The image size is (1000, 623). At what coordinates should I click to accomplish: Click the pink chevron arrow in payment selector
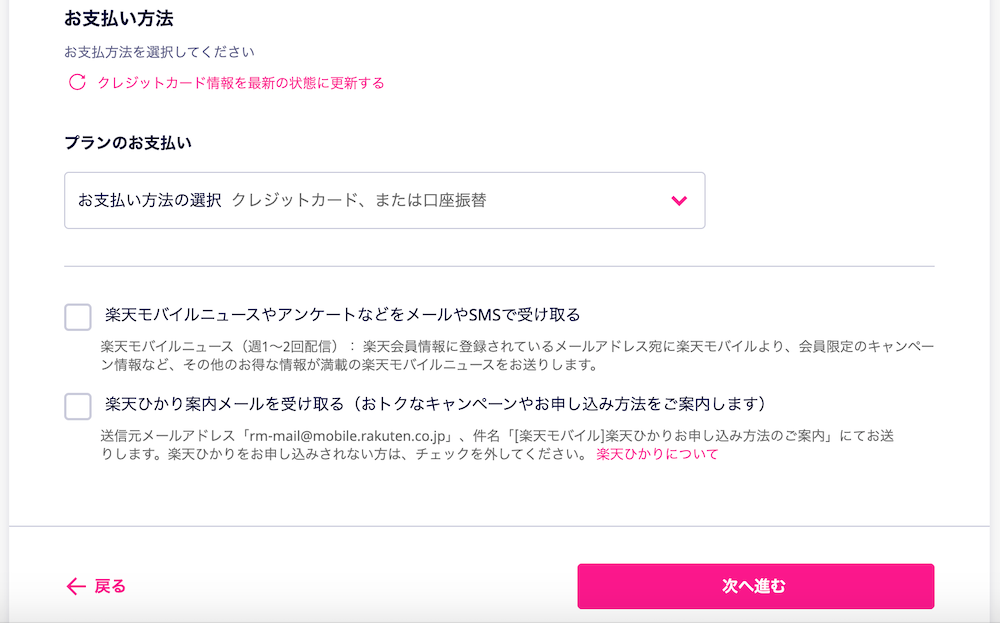(679, 201)
